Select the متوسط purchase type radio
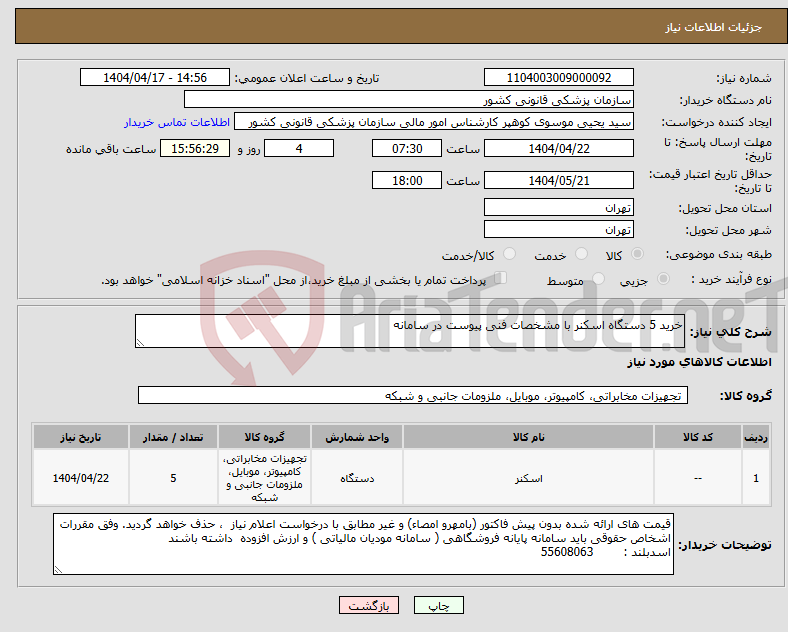This screenshot has width=788, height=632. (x=598, y=279)
